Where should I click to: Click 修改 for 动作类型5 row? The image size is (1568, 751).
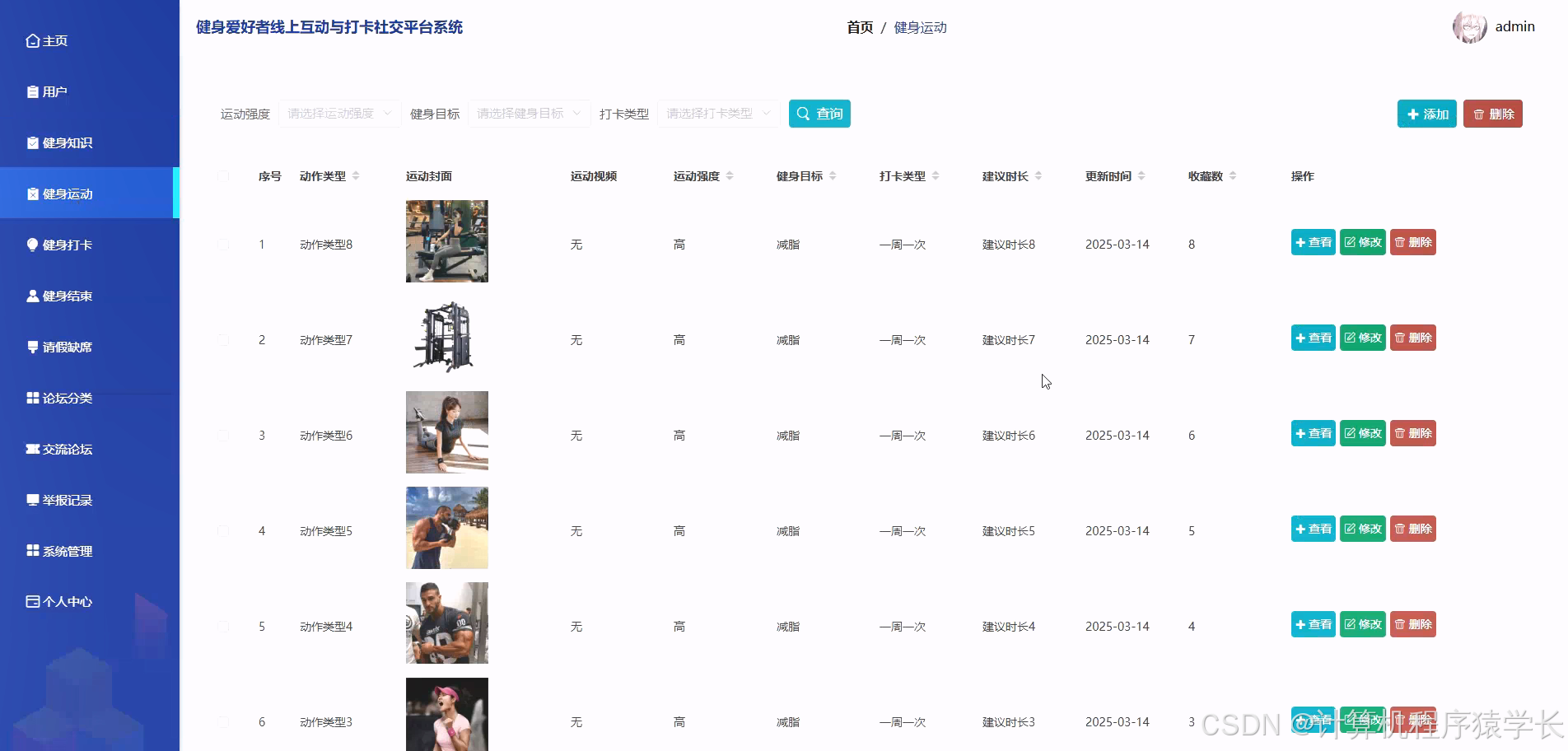tap(1363, 529)
